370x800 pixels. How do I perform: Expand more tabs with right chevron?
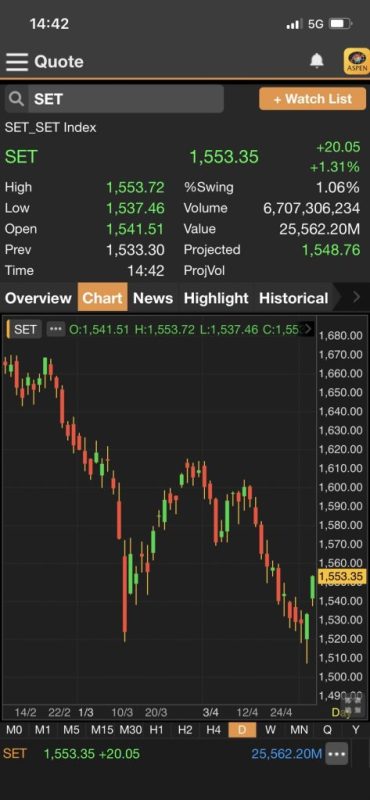tap(356, 297)
